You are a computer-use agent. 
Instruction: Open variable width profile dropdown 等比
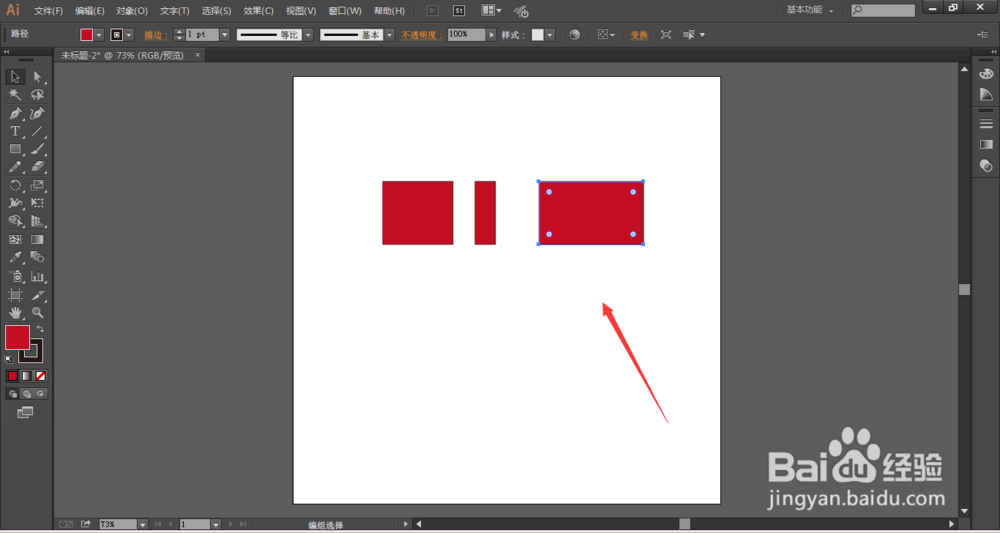pyautogui.click(x=308, y=35)
